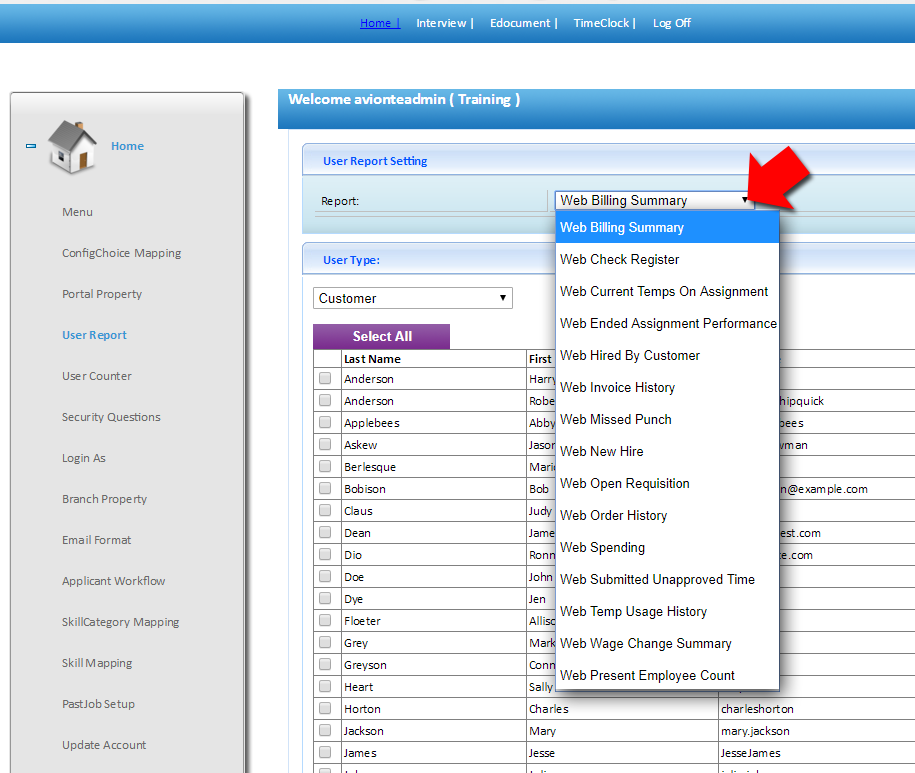The height and width of the screenshot is (773, 915).
Task: Choose Web Current Temps On Assignment
Action: (x=667, y=292)
